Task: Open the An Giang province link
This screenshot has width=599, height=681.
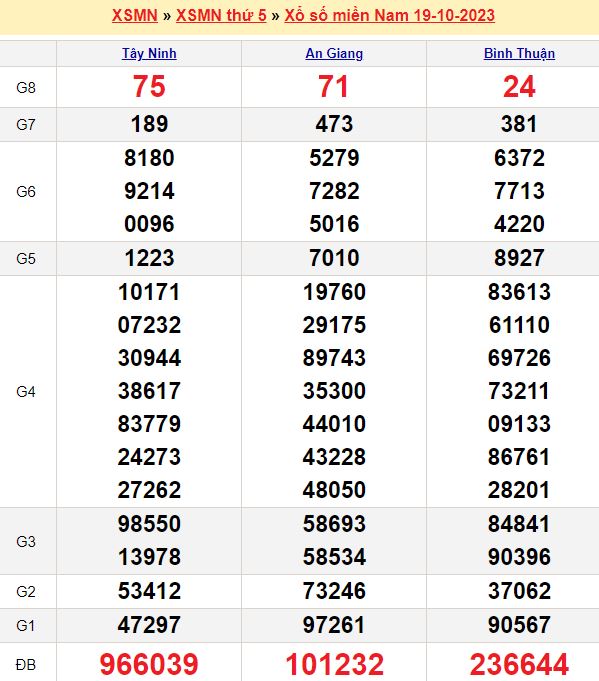Action: click(334, 53)
